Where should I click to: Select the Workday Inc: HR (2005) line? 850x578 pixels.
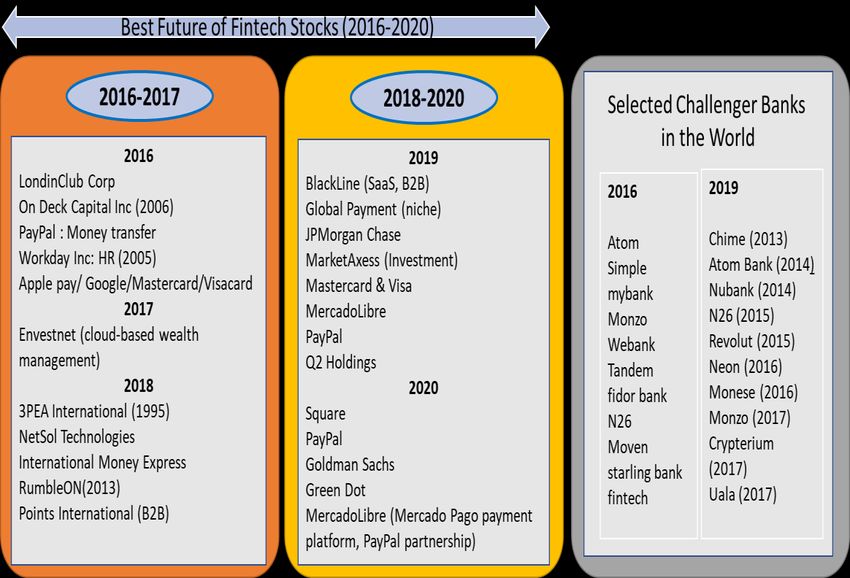click(87, 258)
